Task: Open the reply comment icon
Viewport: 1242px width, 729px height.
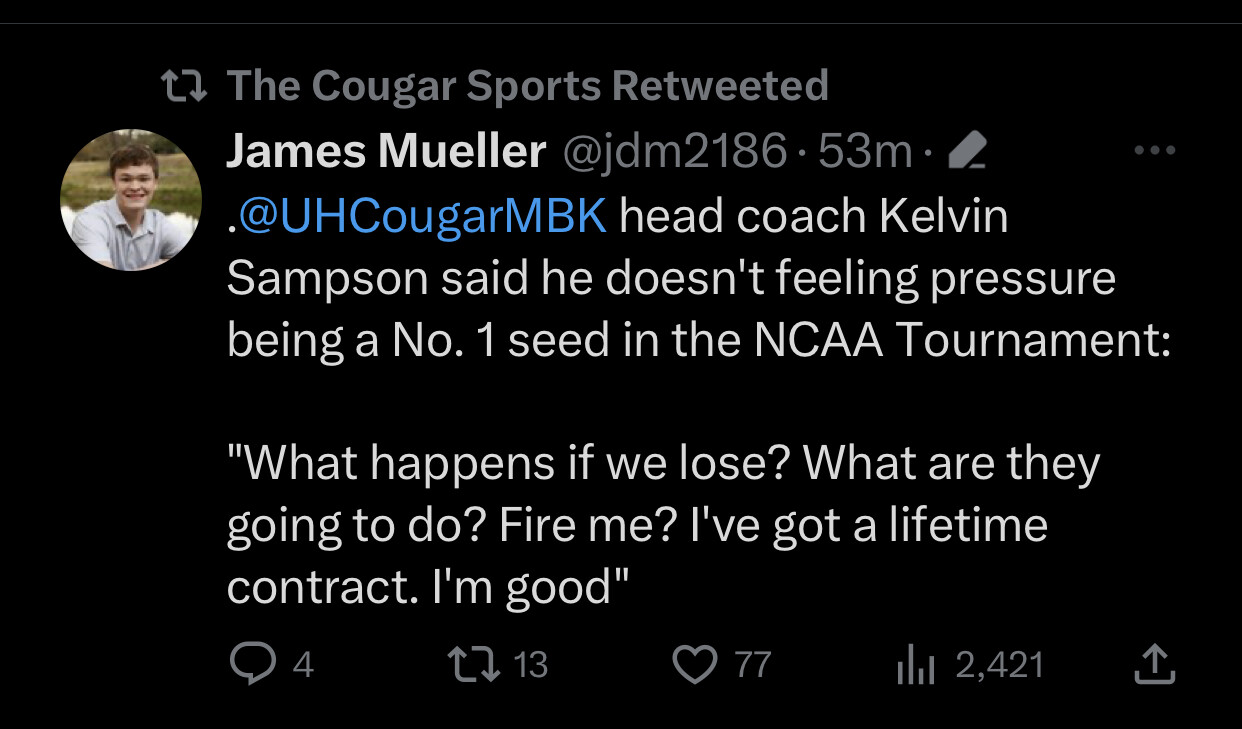Action: [x=253, y=665]
